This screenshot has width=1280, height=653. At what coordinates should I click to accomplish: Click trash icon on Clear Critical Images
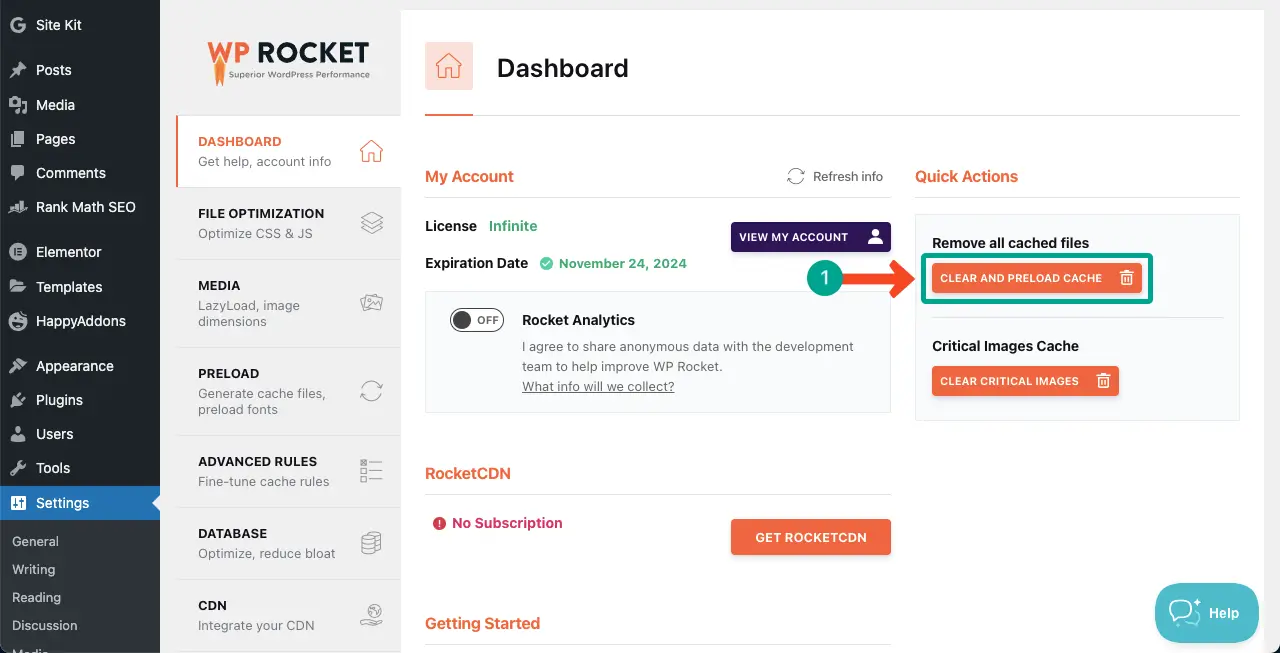coord(1103,381)
